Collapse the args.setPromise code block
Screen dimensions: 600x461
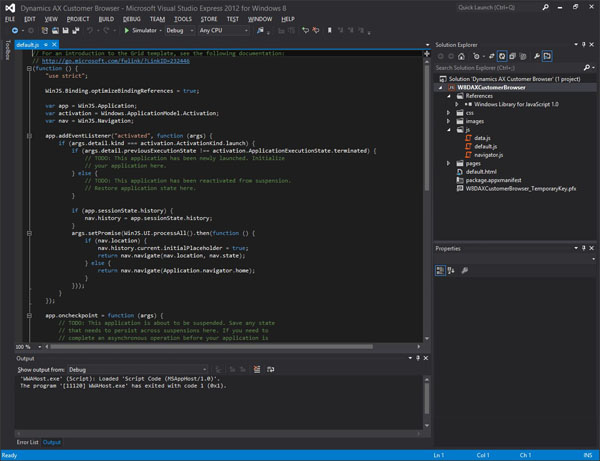click(29, 233)
